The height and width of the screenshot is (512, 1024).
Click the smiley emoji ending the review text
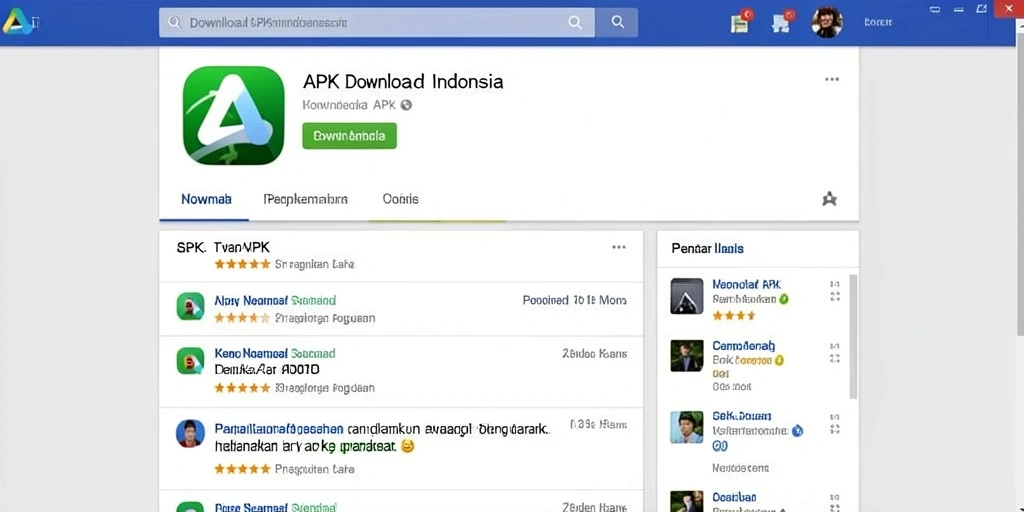pos(408,447)
